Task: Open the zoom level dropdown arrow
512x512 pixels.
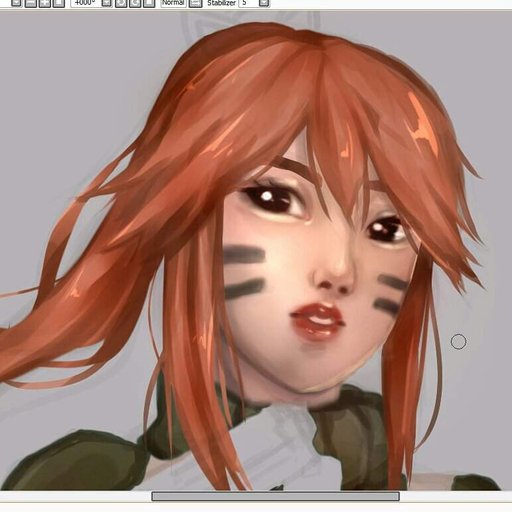Action: tap(15, 3)
